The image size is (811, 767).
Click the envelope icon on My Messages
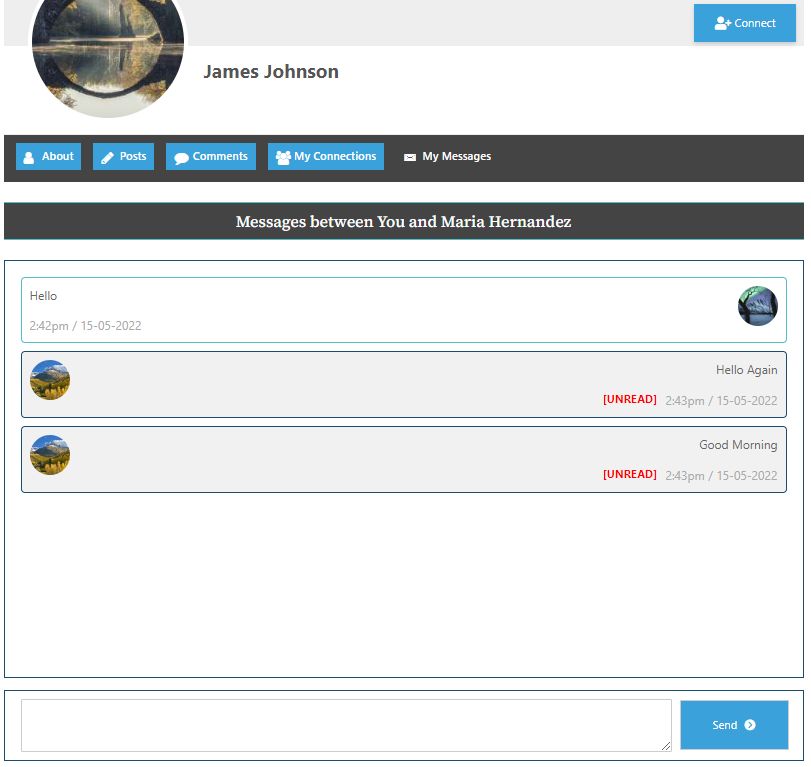click(410, 157)
